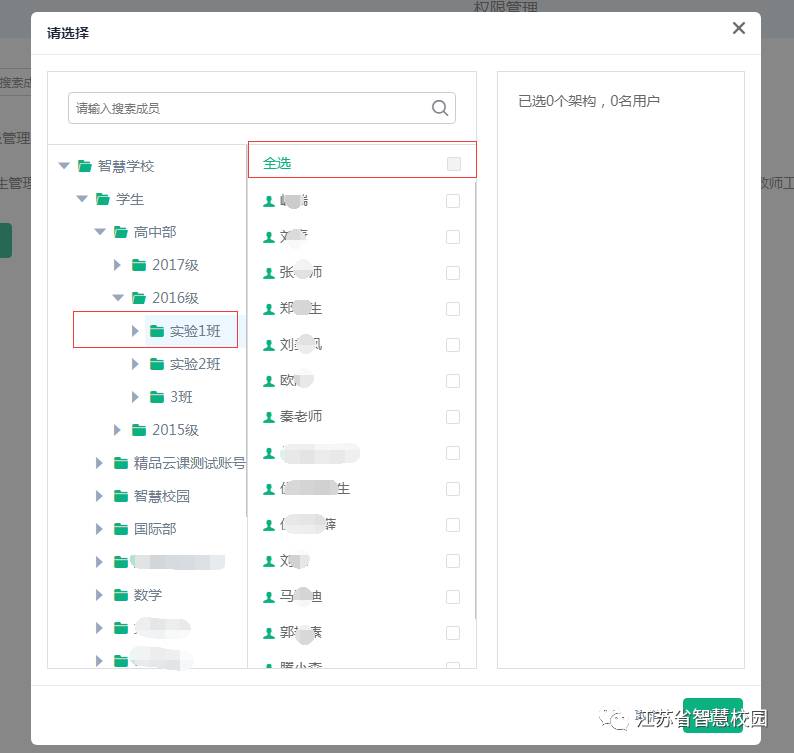This screenshot has height=753, width=794.
Task: Click the person icon beside 秦老师
Action: (x=269, y=417)
